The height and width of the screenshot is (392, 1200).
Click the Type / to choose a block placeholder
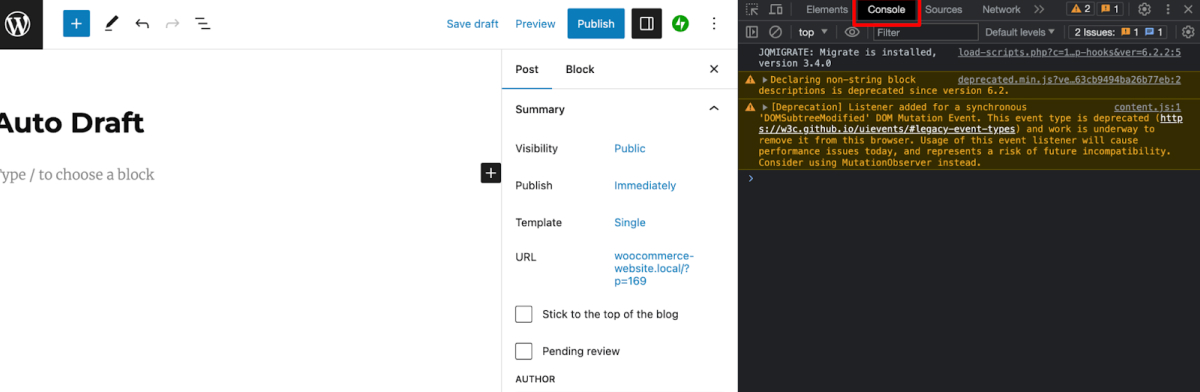(x=77, y=174)
